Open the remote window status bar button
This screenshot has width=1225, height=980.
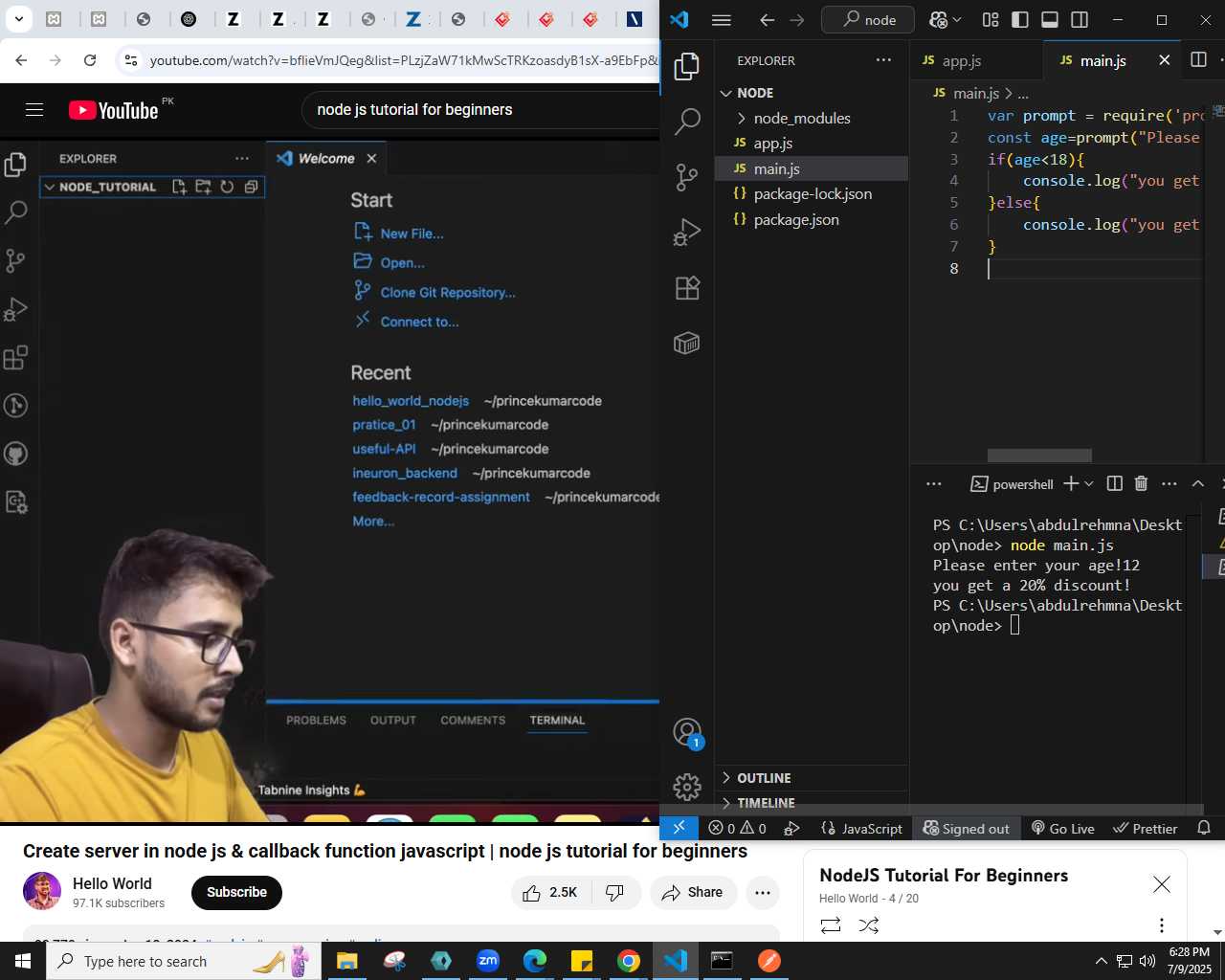pyautogui.click(x=679, y=829)
